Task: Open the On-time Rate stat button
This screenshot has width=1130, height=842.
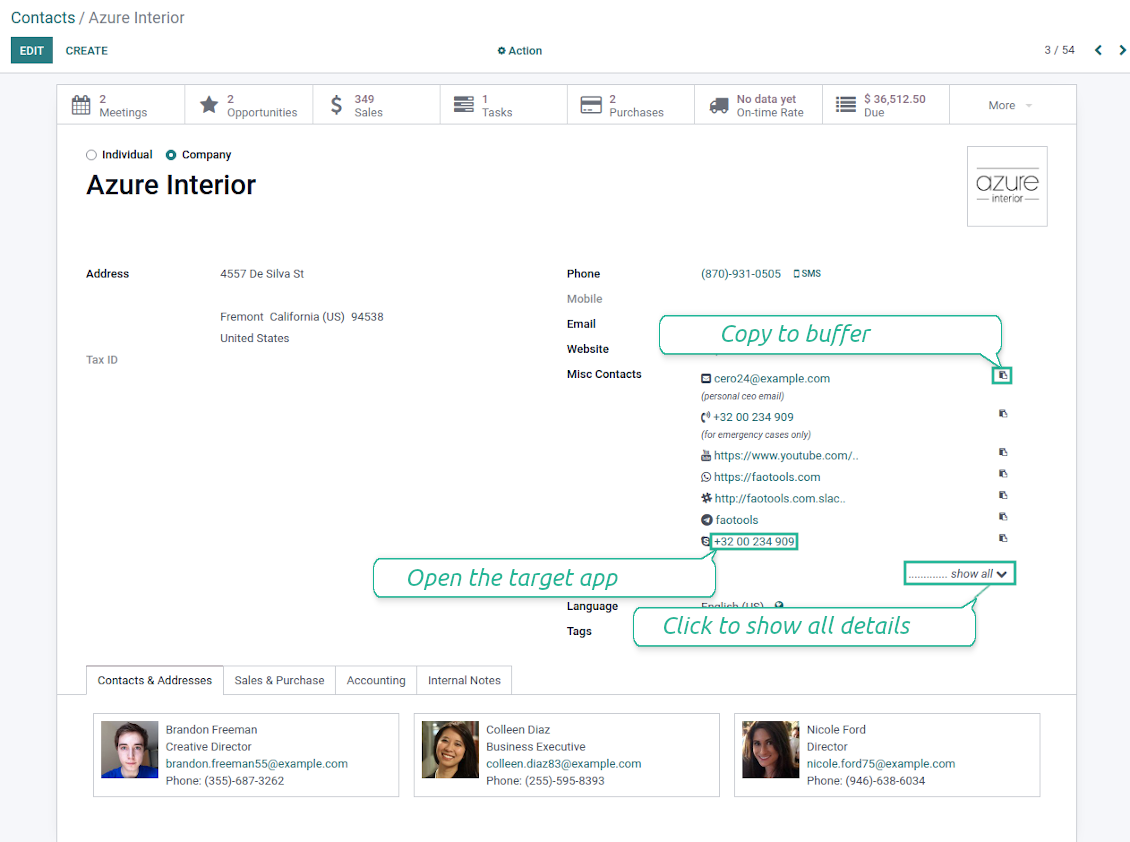Action: [758, 105]
